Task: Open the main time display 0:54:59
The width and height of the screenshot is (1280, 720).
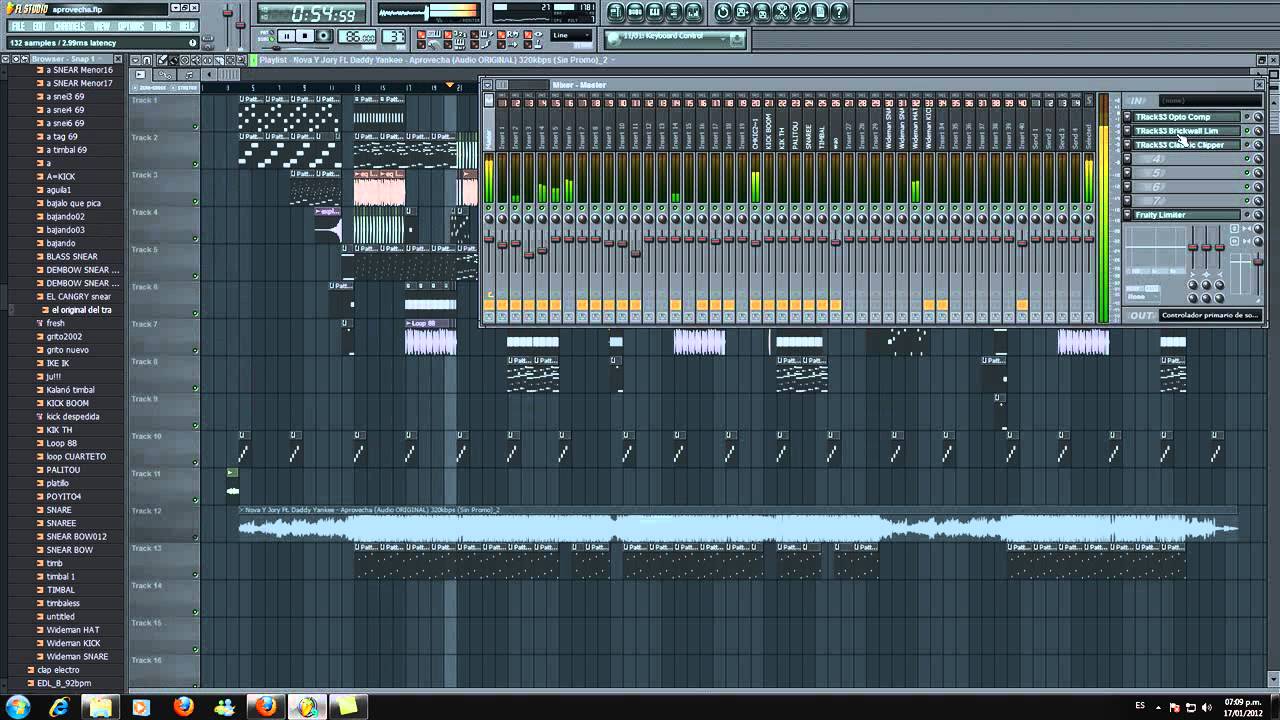Action: (311, 15)
